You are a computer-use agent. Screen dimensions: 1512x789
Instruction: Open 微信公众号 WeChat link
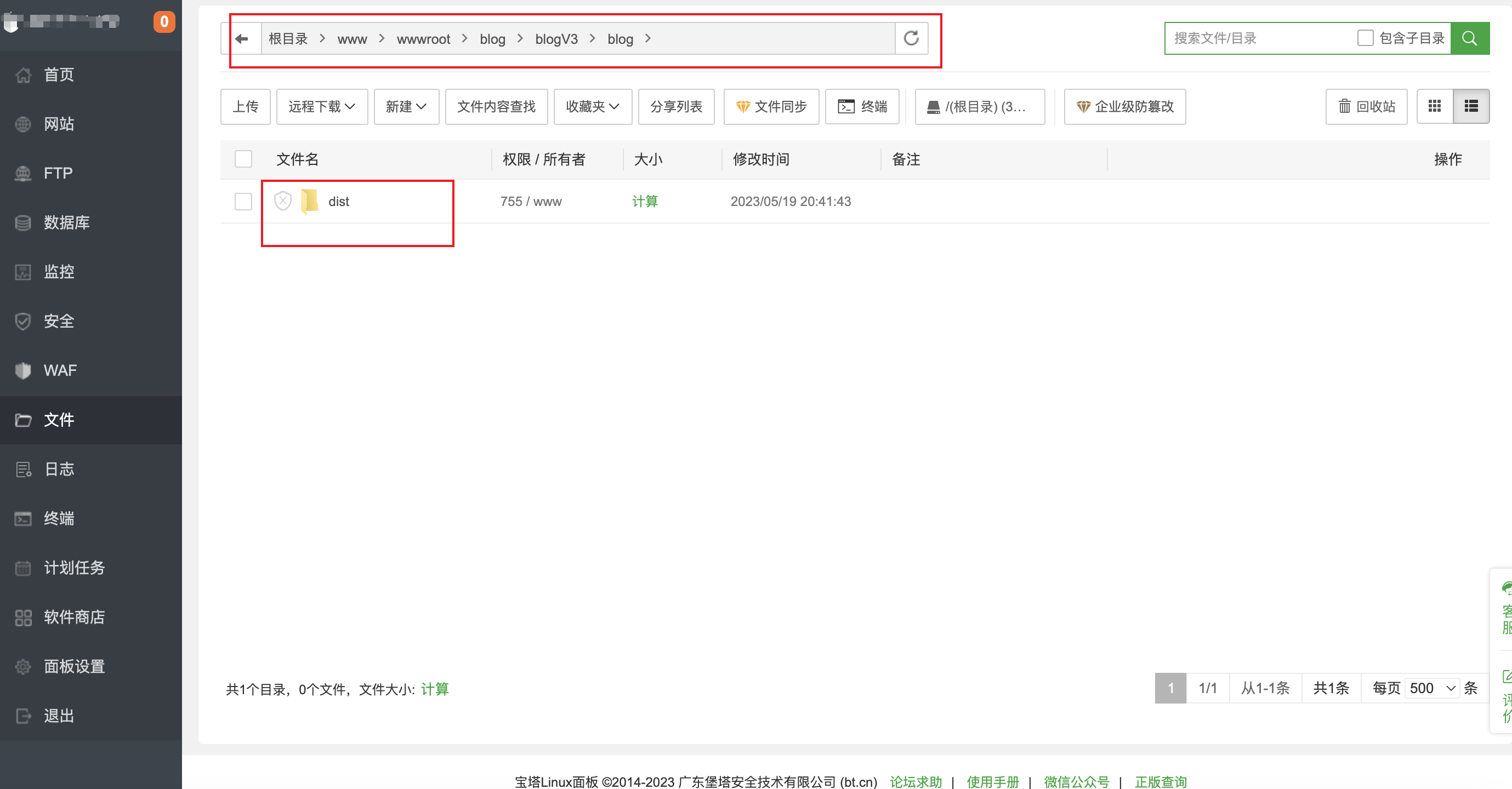pyautogui.click(x=1077, y=782)
